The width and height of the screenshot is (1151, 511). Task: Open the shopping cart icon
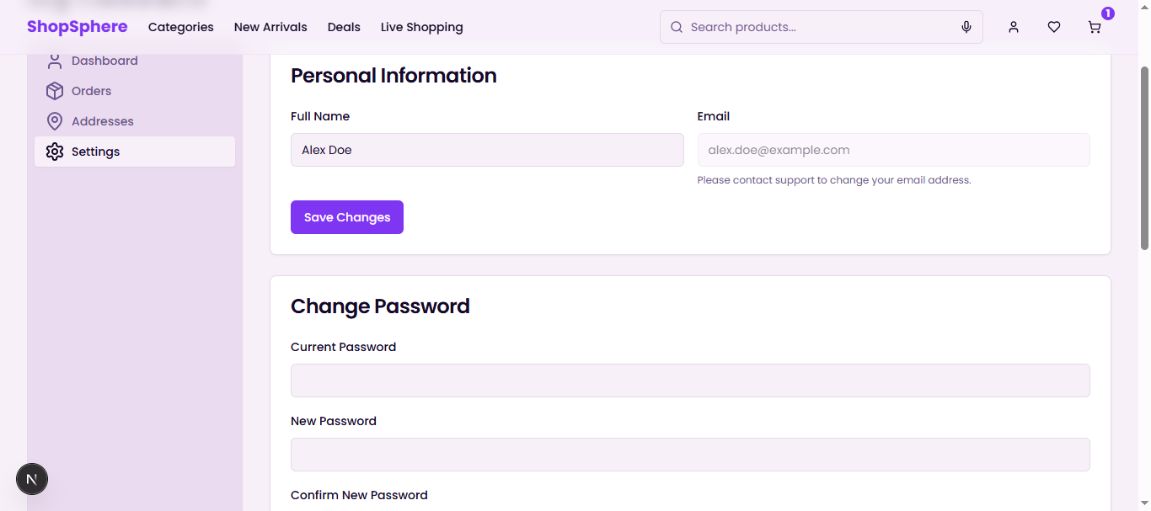[1095, 27]
